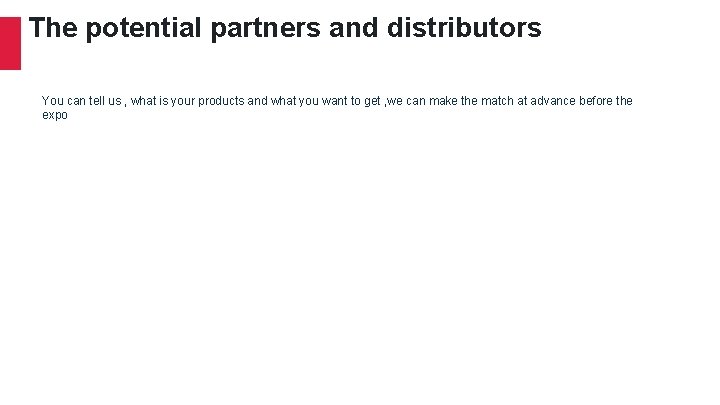The image size is (720, 405).
Task: Click the word 'match' in body text
Action: tap(497, 101)
